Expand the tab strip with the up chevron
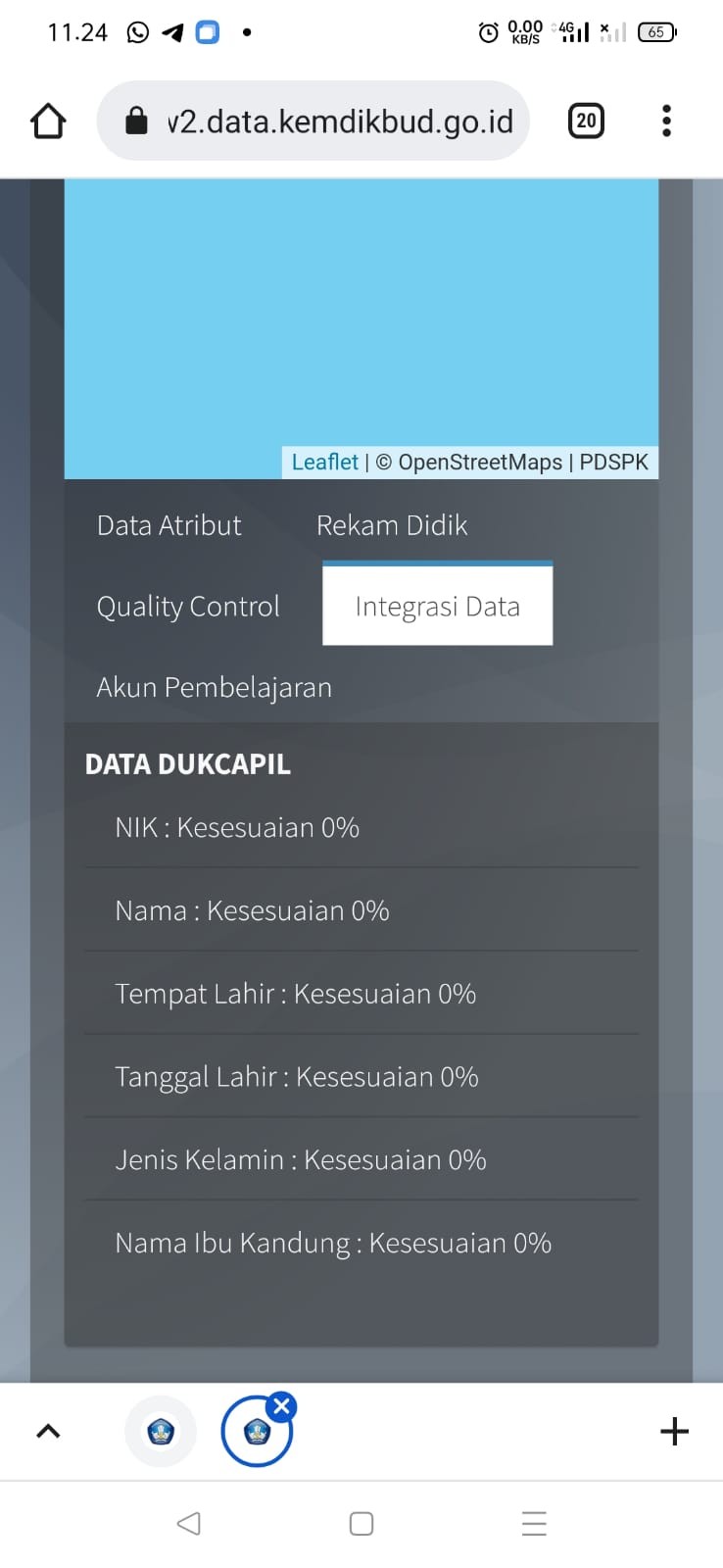The image size is (723, 1568). tap(48, 1432)
